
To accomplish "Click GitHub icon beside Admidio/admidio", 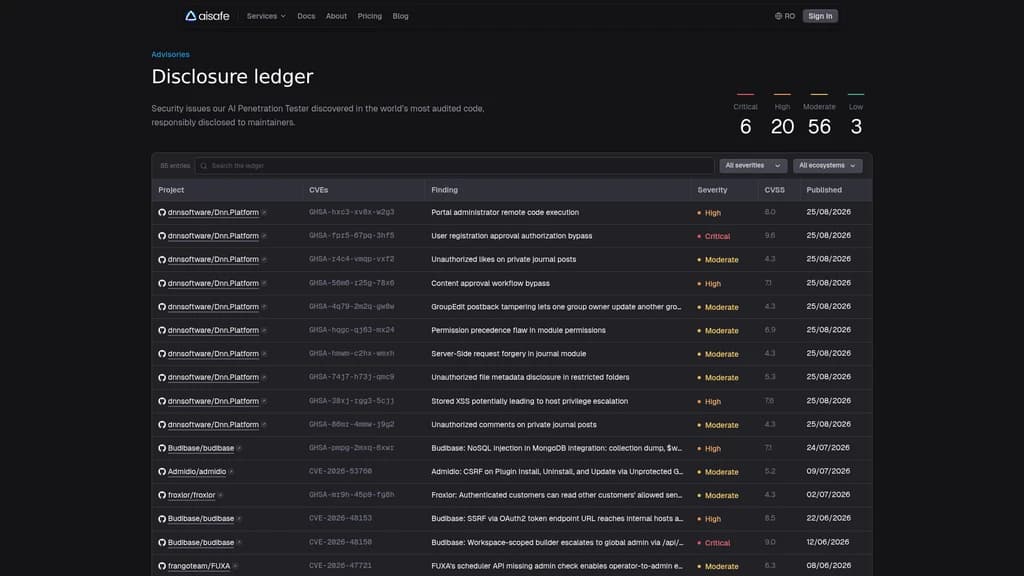I will 162,472.
